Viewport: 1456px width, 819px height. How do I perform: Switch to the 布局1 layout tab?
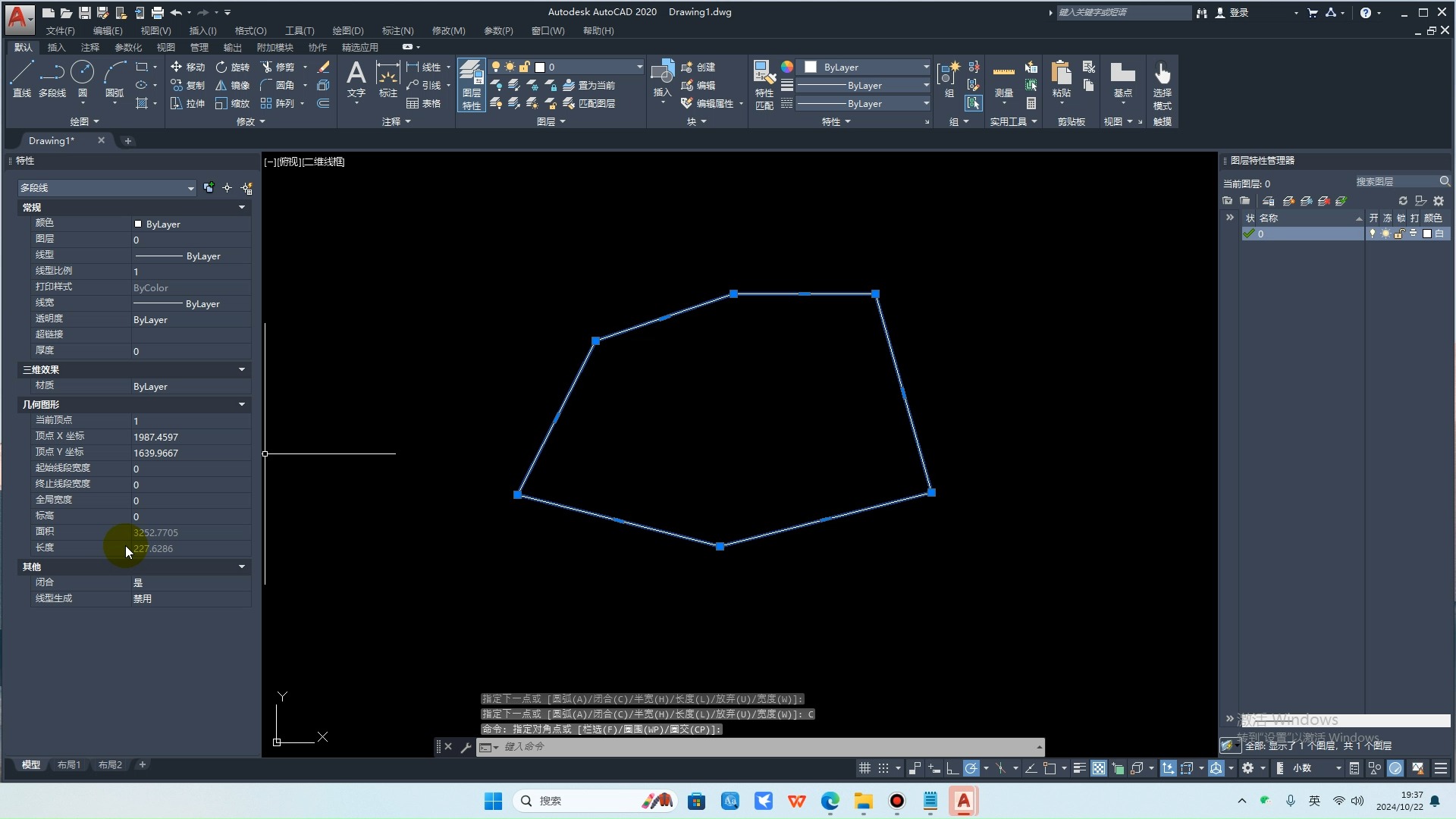(68, 765)
